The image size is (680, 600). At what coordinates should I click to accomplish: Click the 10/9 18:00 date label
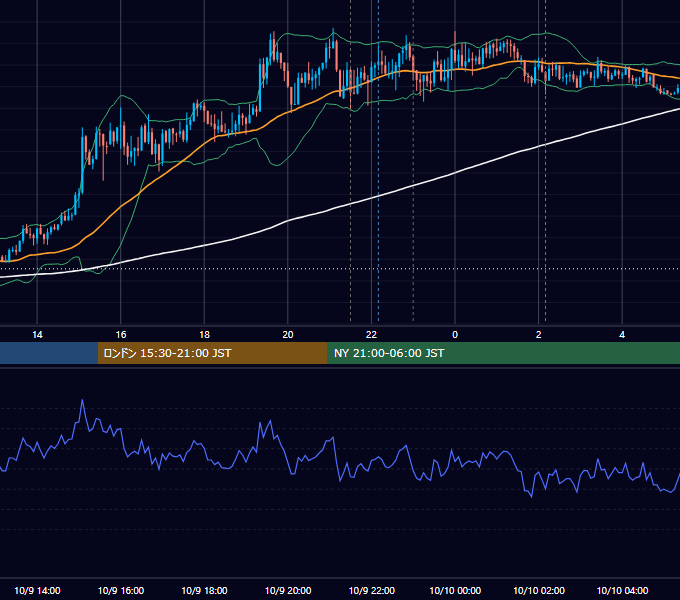pyautogui.click(x=204, y=590)
